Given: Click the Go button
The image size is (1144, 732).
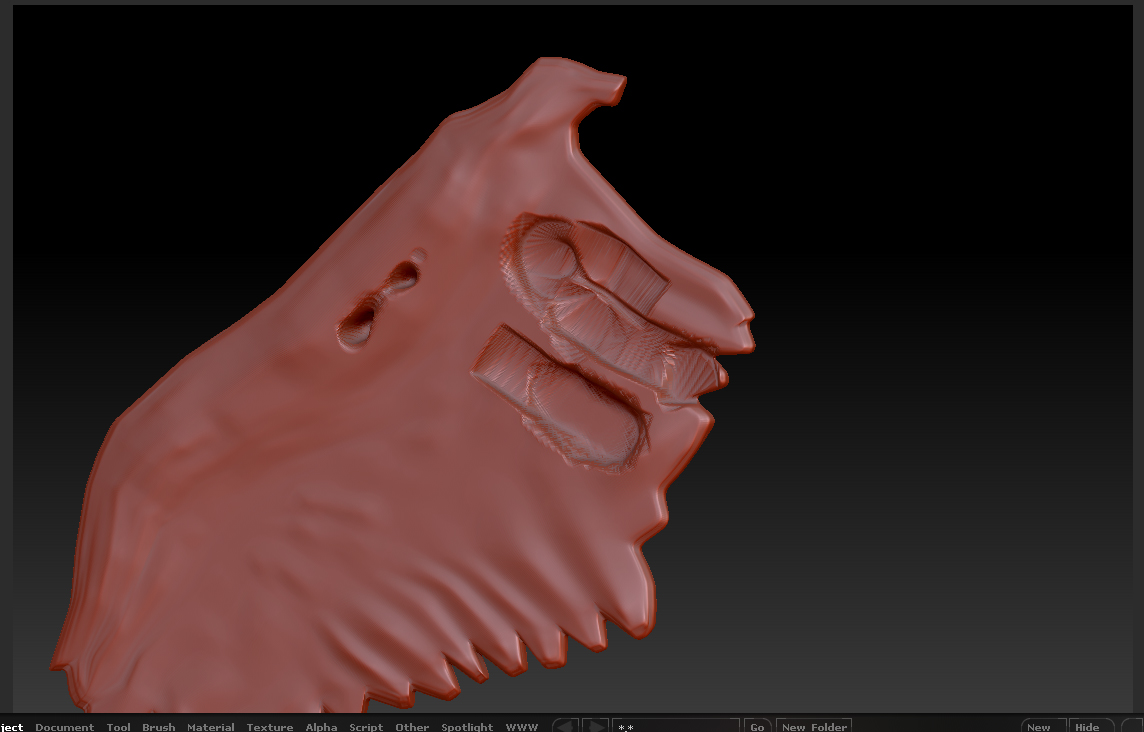Looking at the screenshot, I should pos(757,726).
